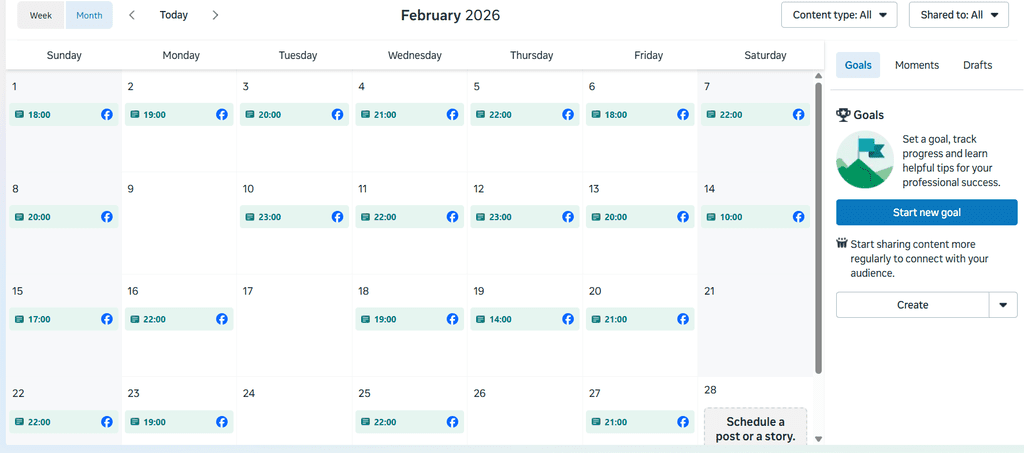Viewport: 1024px width, 453px height.
Task: Go to previous month arrow
Action: [132, 15]
